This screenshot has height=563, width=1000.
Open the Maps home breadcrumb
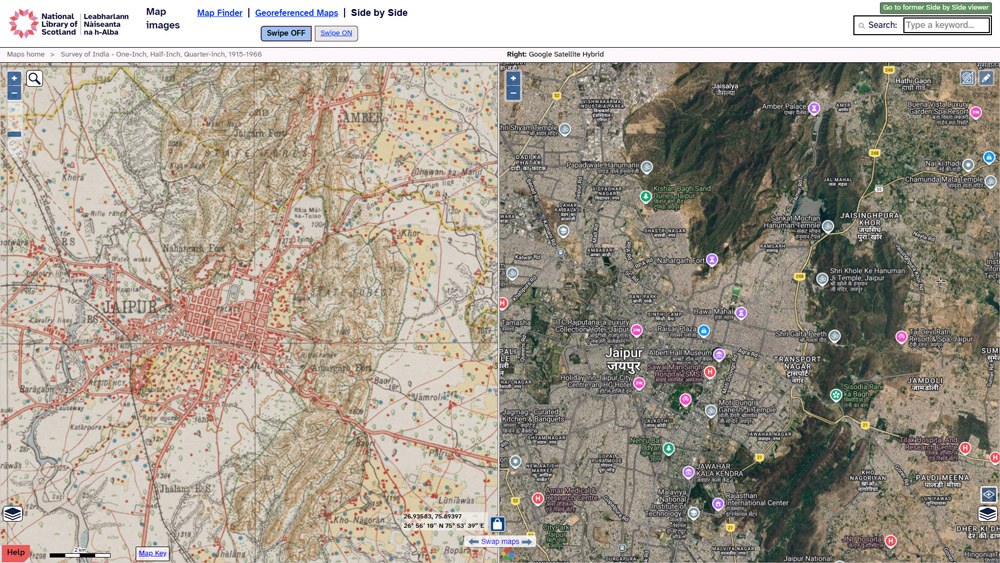pos(26,54)
